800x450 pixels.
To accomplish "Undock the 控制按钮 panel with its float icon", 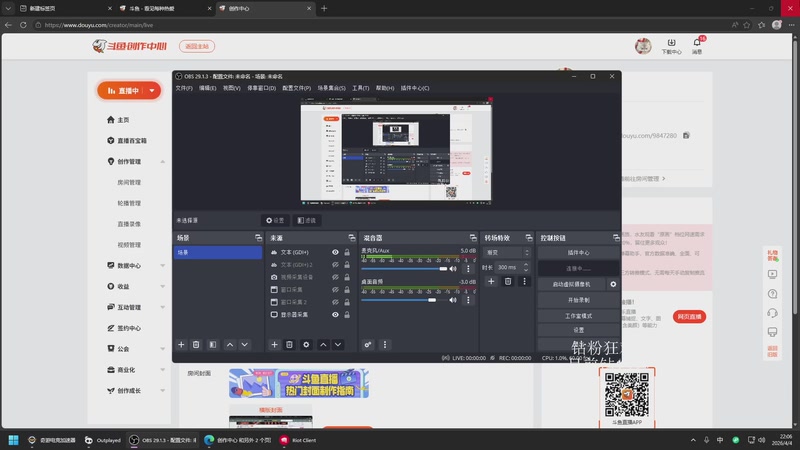I will tap(616, 238).
